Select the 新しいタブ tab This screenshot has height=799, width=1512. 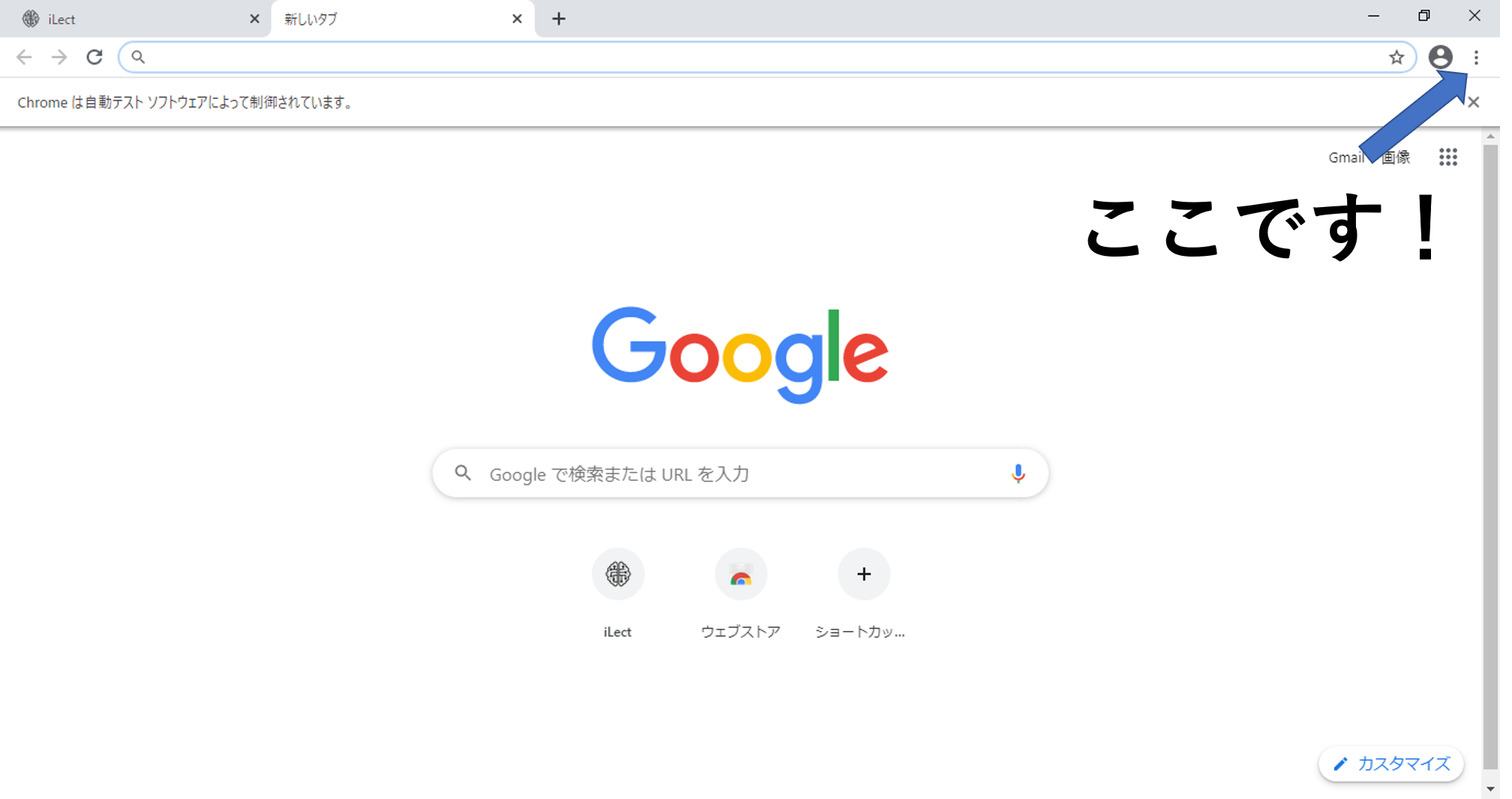coord(402,19)
